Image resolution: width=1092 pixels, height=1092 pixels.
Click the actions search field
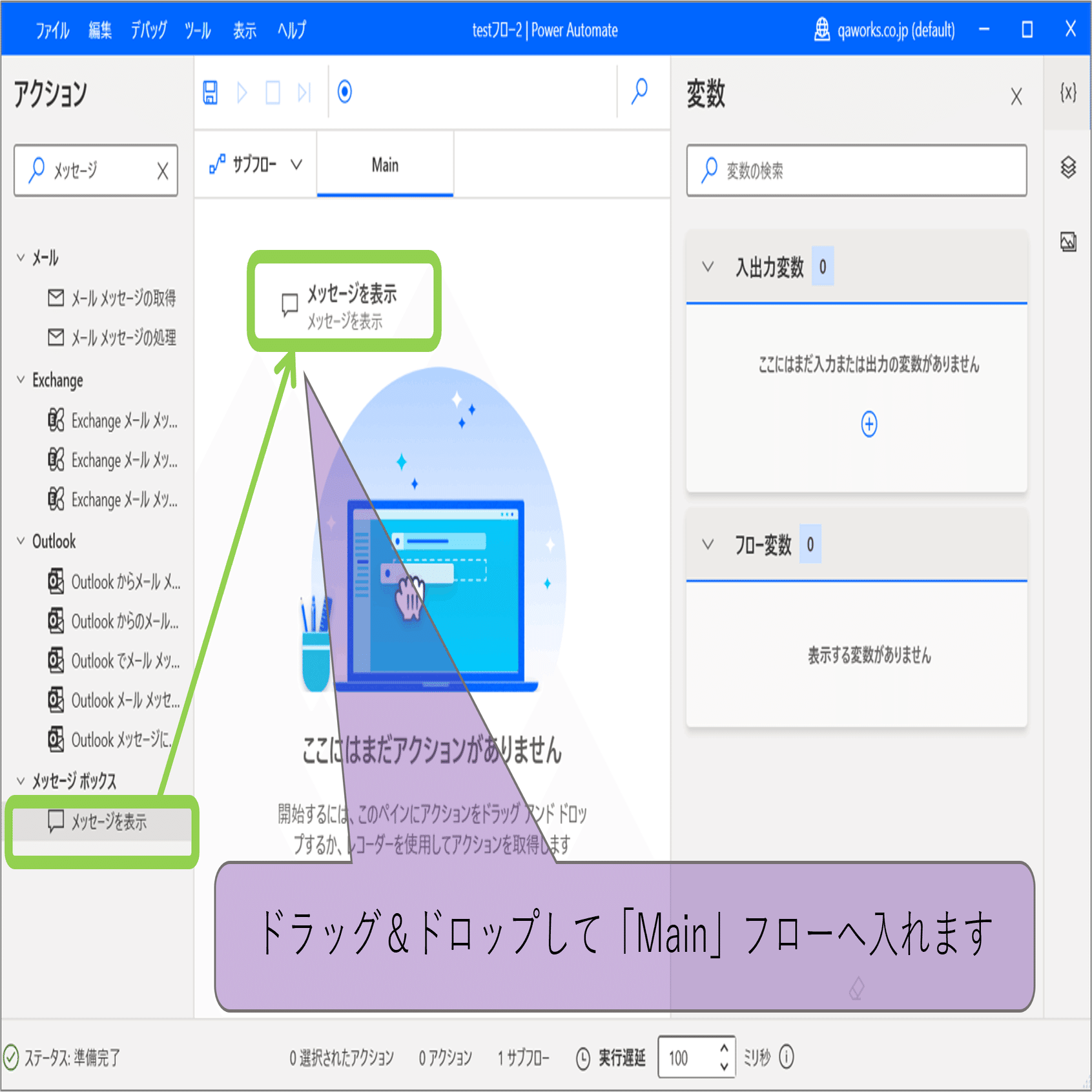tap(96, 170)
